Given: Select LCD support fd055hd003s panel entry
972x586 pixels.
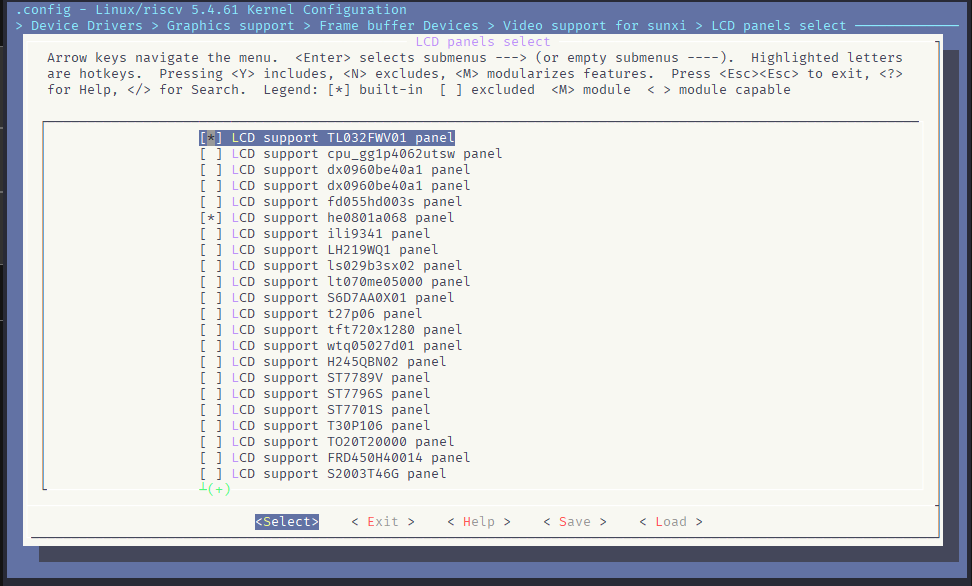Looking at the screenshot, I should pyautogui.click(x=330, y=202).
